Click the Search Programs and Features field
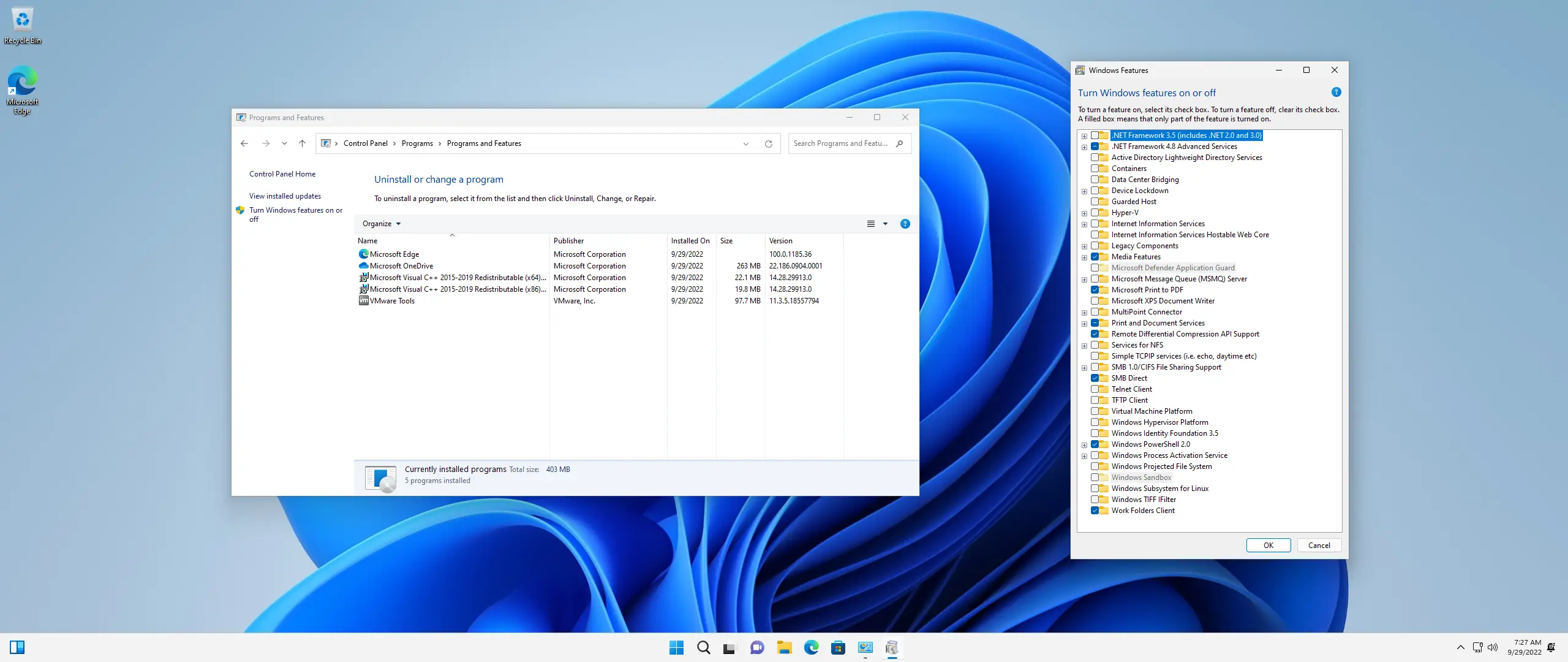The width and height of the screenshot is (1568, 662). coord(840,143)
